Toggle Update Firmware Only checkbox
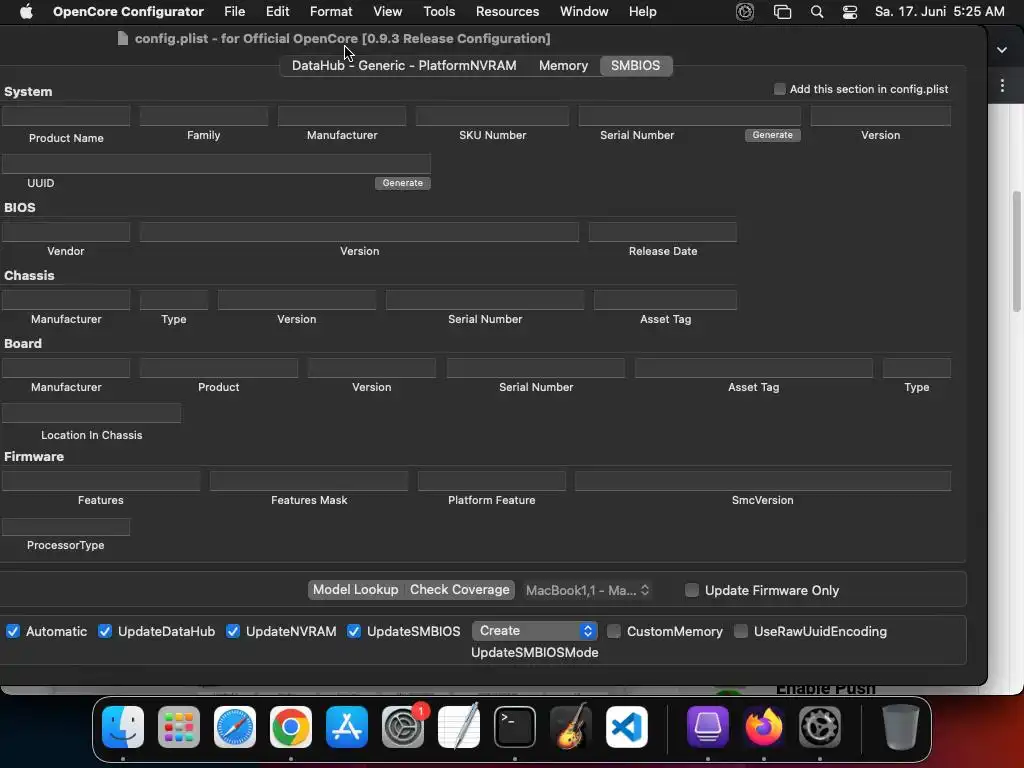 [x=692, y=590]
